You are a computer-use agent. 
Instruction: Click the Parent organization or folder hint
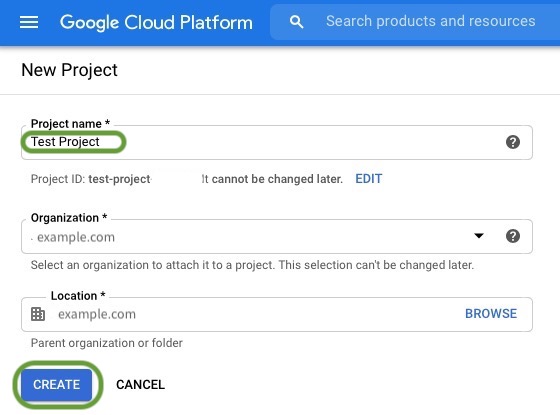click(106, 343)
